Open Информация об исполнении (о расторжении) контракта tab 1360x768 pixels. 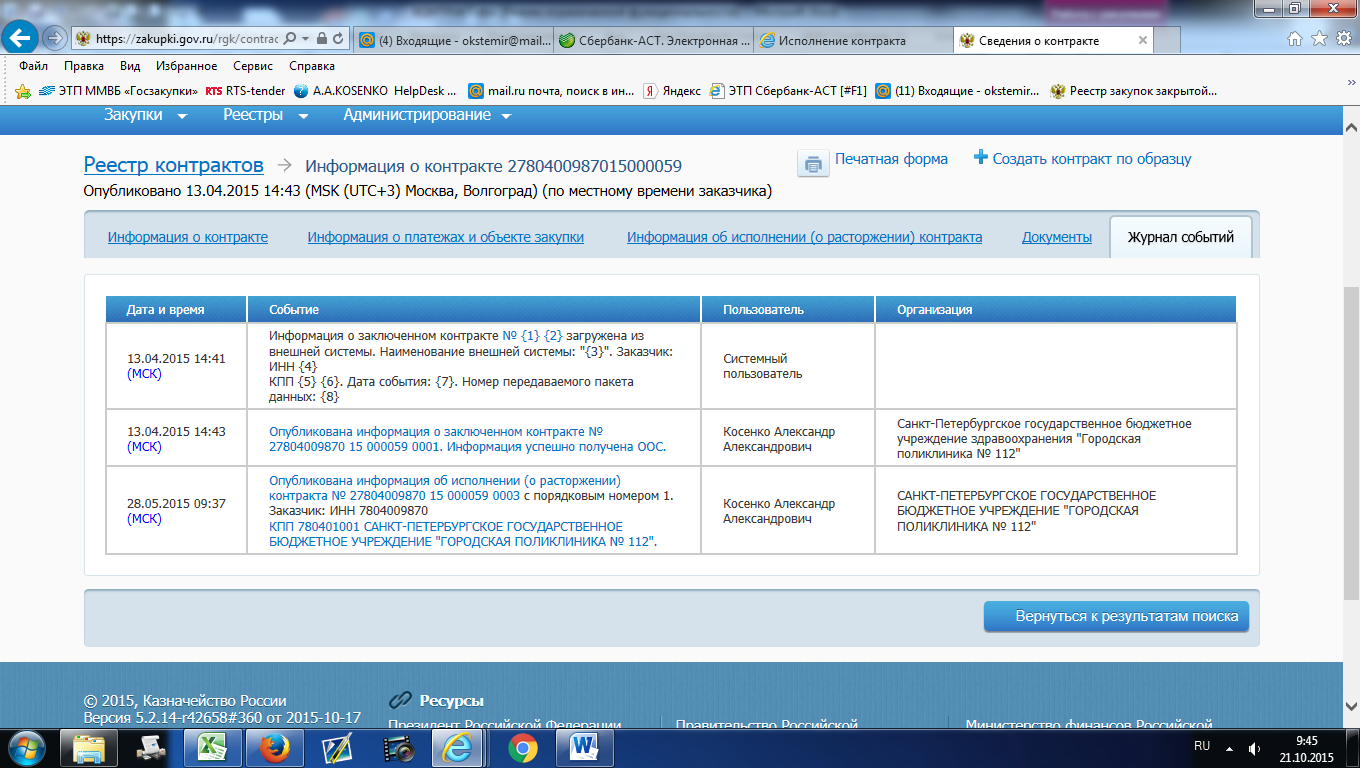tap(805, 237)
